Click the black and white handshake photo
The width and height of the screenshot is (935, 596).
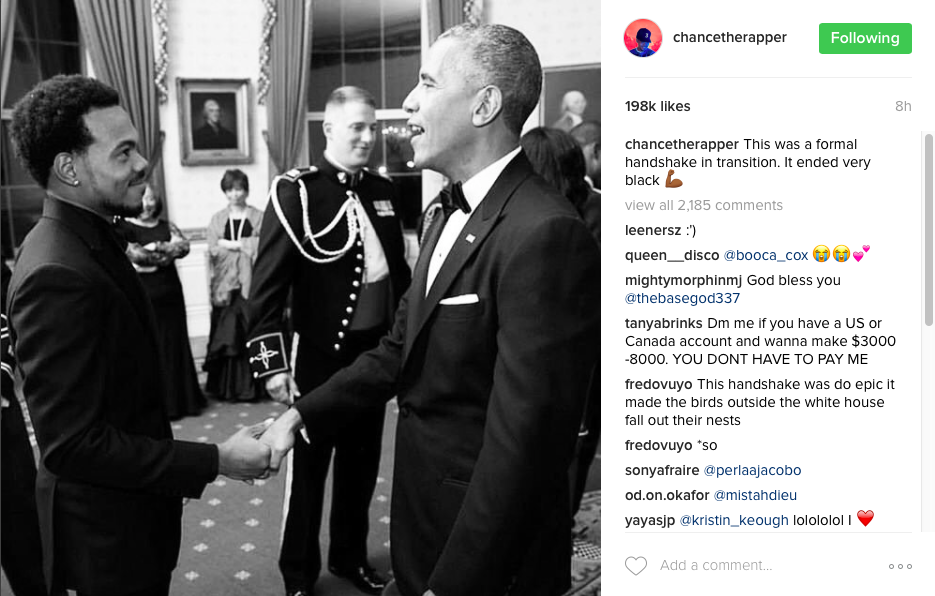pos(301,298)
